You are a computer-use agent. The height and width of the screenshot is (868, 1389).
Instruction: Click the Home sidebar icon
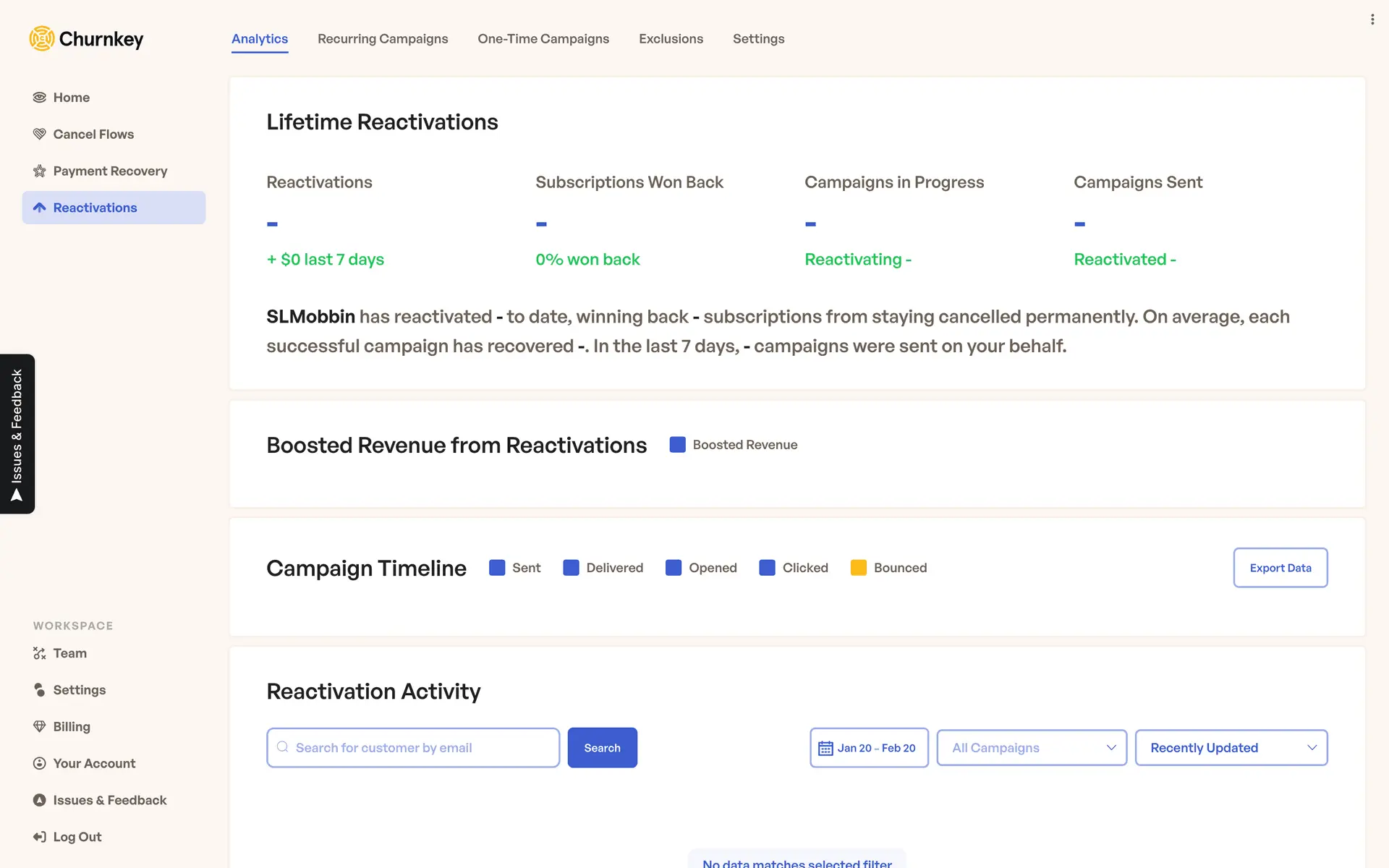[x=39, y=98]
